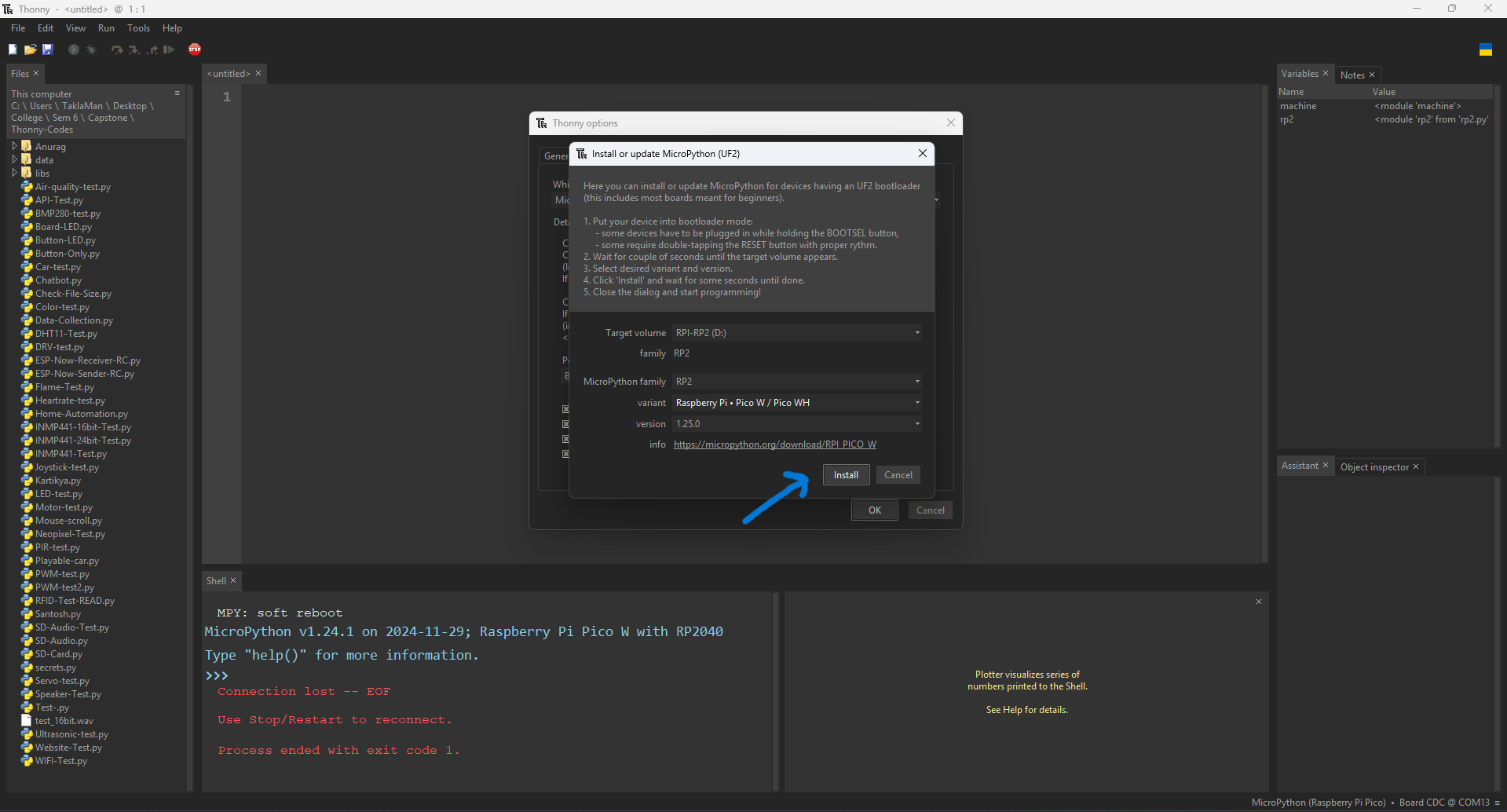Click the Save floppy disk icon
The image size is (1507, 812).
click(47, 49)
